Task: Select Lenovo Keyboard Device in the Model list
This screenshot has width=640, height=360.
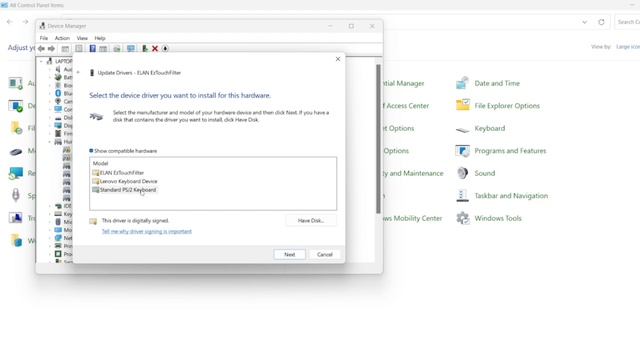Action: [124, 181]
